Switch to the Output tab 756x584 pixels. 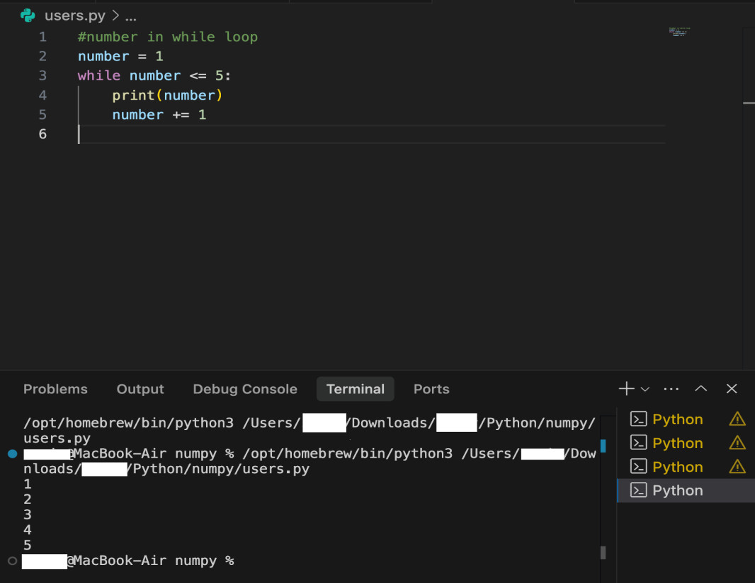140,389
